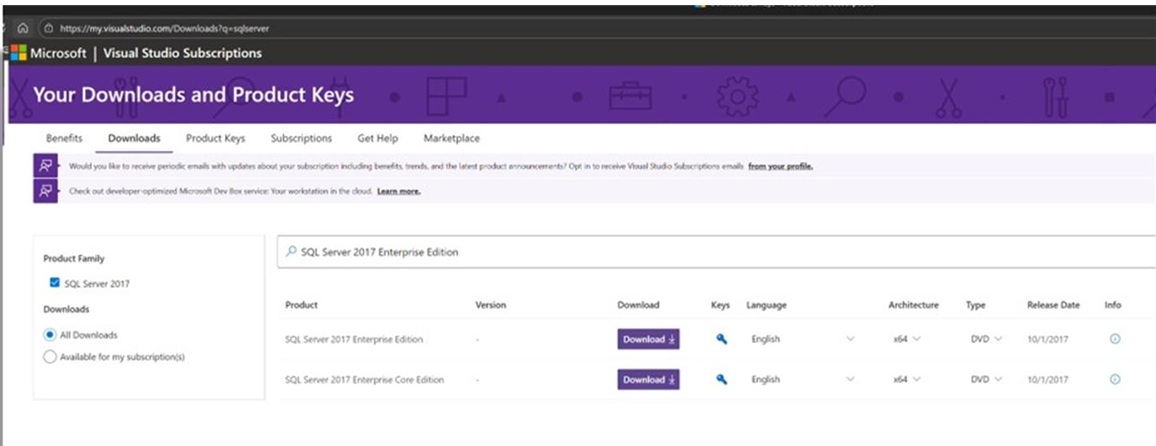Open Architecture x64 dropdown for Enterprise Core Edition
Image resolution: width=1156 pixels, height=446 pixels.
pos(906,380)
